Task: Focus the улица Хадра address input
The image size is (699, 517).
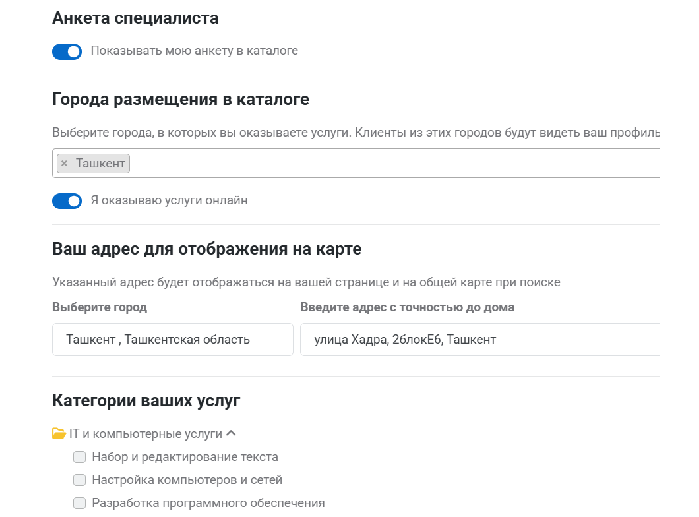Action: coord(480,340)
